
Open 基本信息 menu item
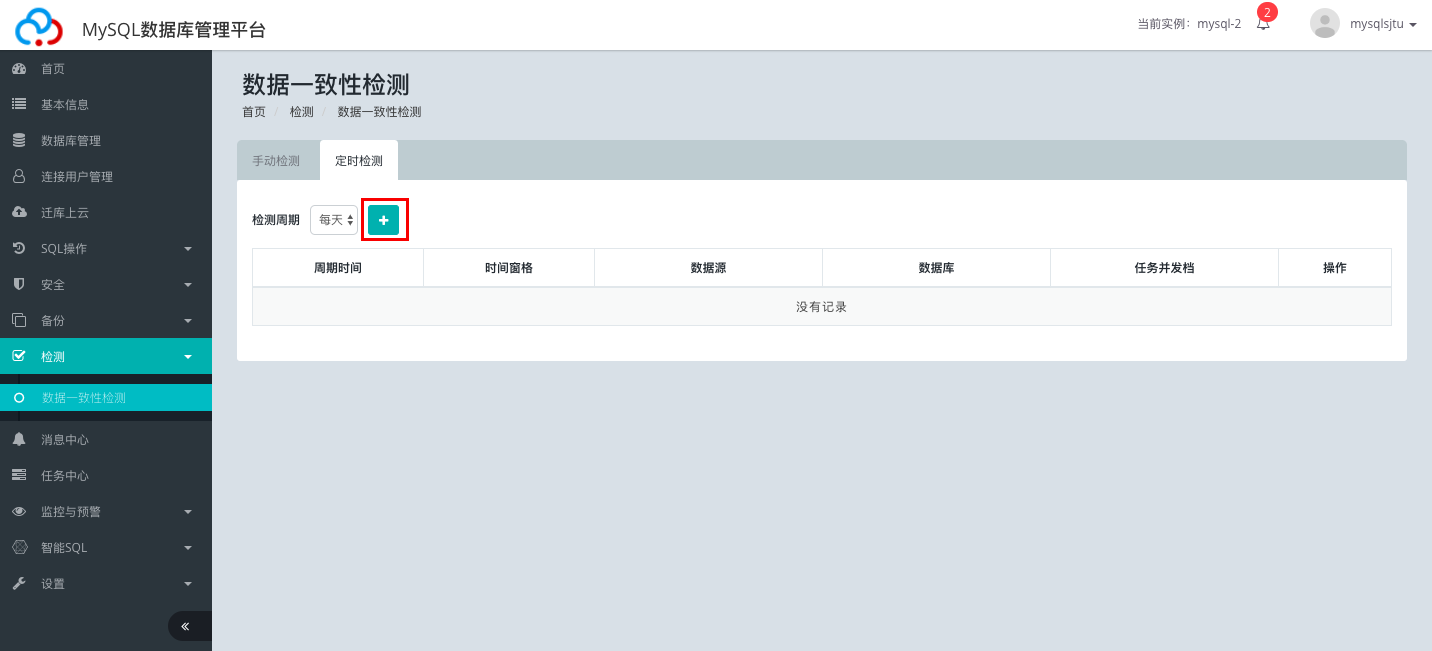[106, 105]
